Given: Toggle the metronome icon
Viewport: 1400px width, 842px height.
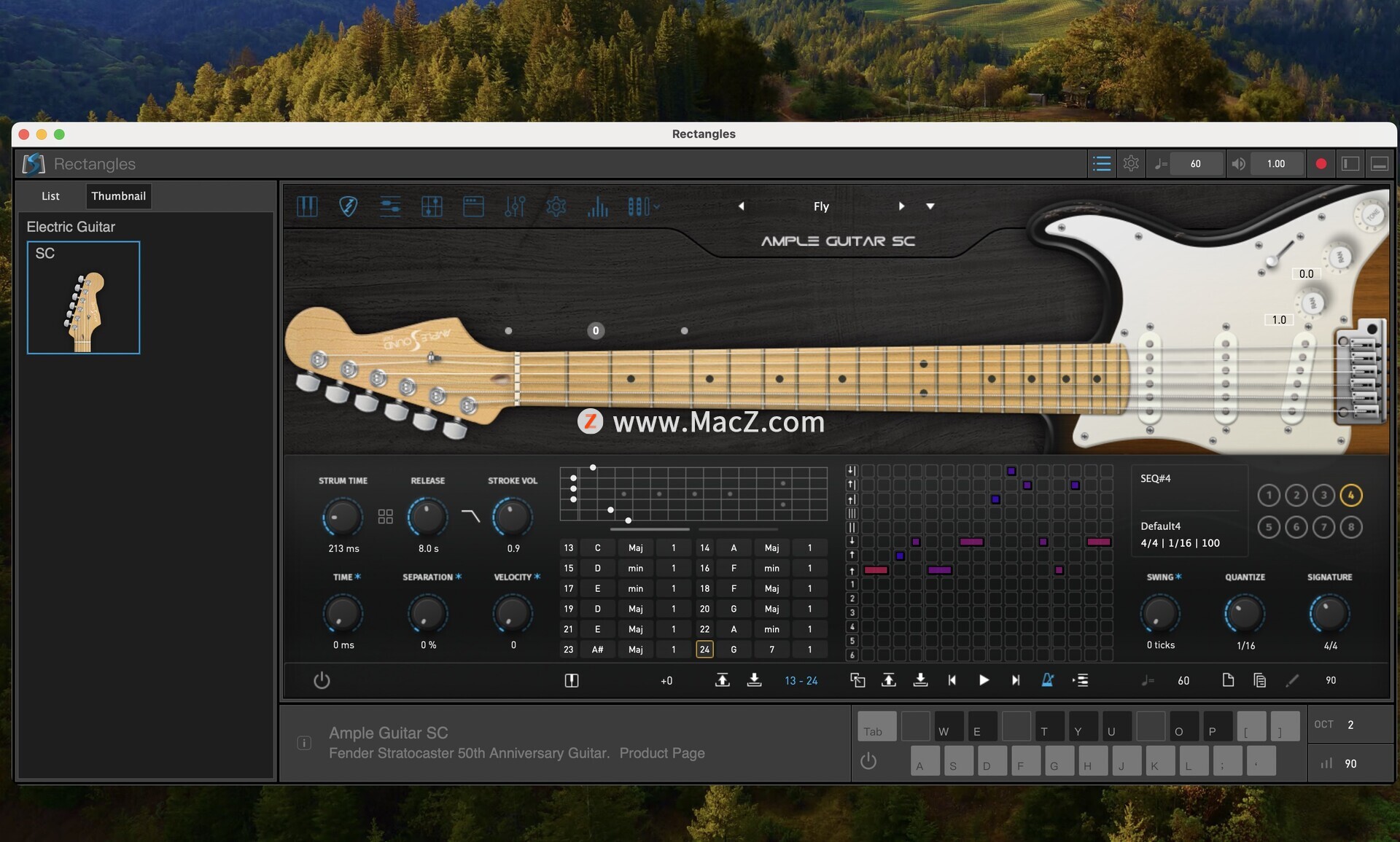Looking at the screenshot, I should coord(1048,680).
